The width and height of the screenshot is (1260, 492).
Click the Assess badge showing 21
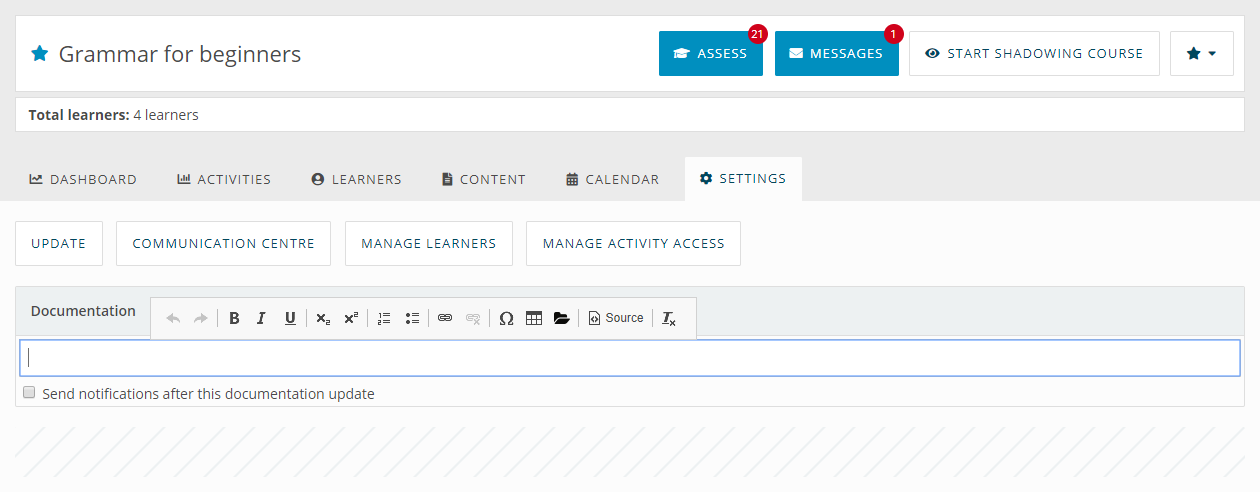tap(757, 34)
